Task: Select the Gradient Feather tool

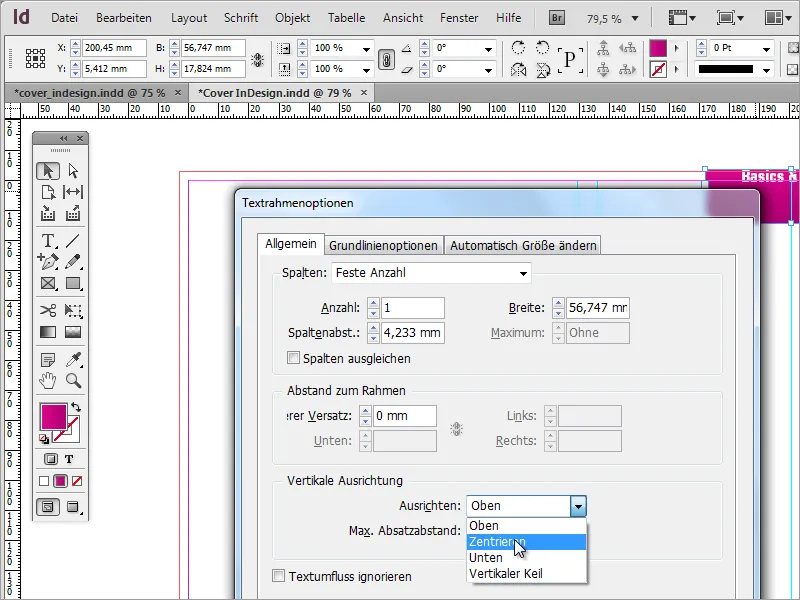Action: (x=73, y=332)
